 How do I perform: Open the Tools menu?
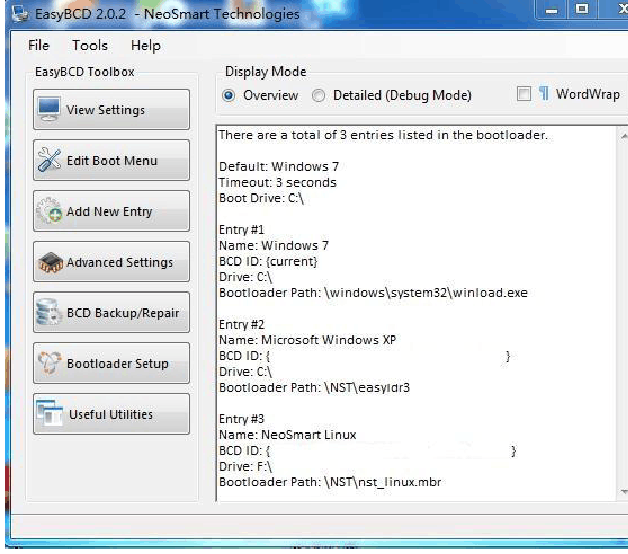(90, 45)
